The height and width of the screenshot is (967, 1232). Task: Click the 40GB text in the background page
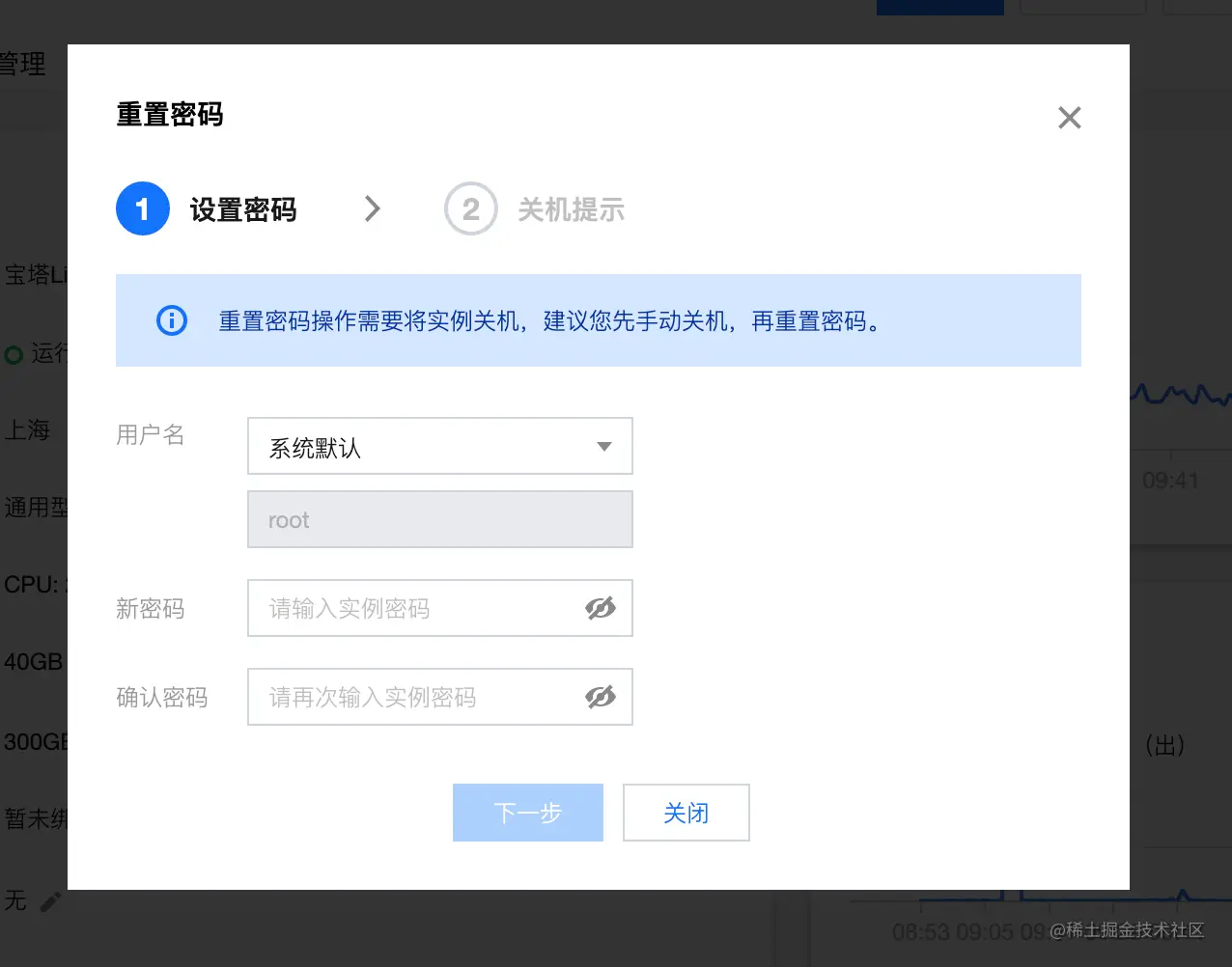coord(34,662)
